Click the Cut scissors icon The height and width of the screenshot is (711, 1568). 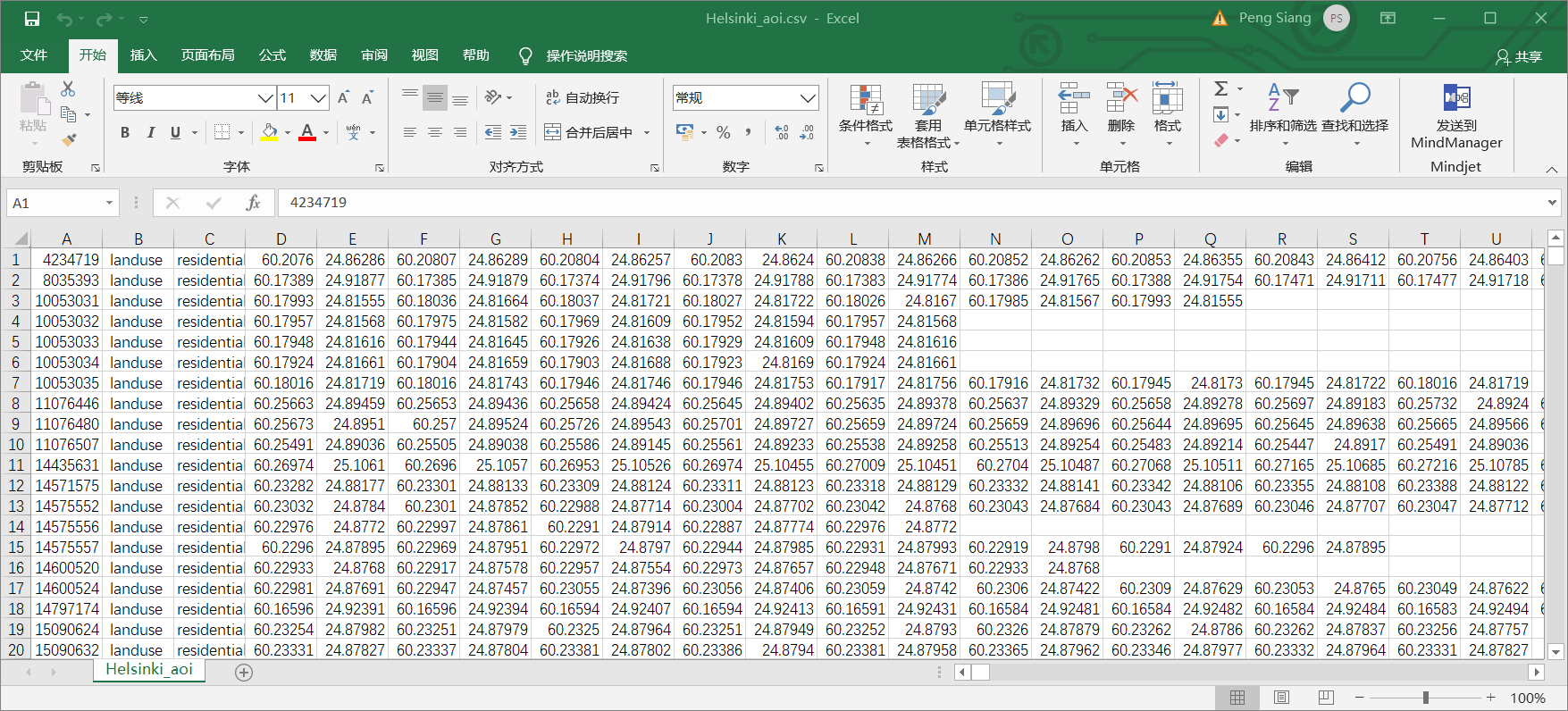68,89
